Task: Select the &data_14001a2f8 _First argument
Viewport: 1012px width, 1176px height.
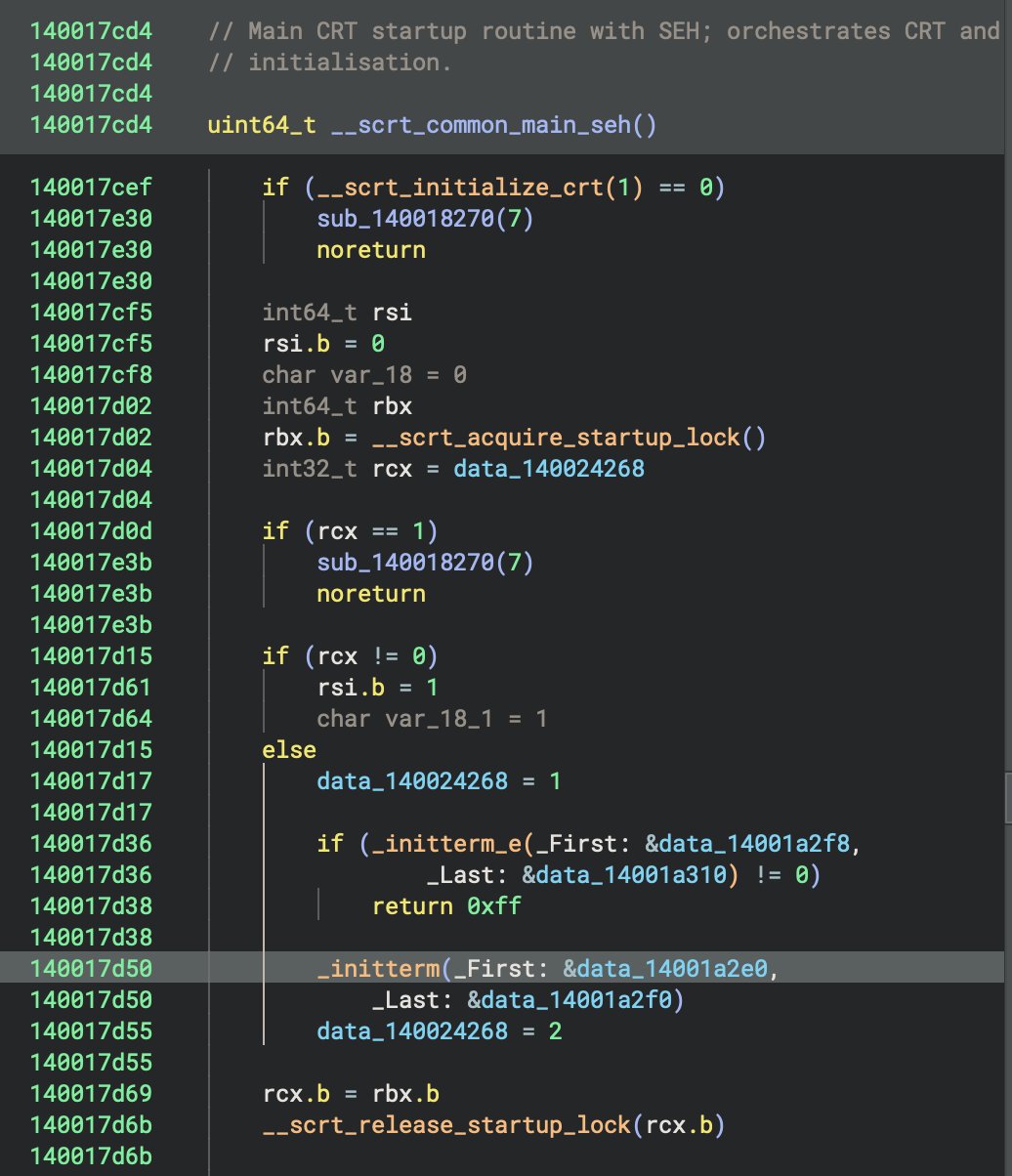Action: 752,843
